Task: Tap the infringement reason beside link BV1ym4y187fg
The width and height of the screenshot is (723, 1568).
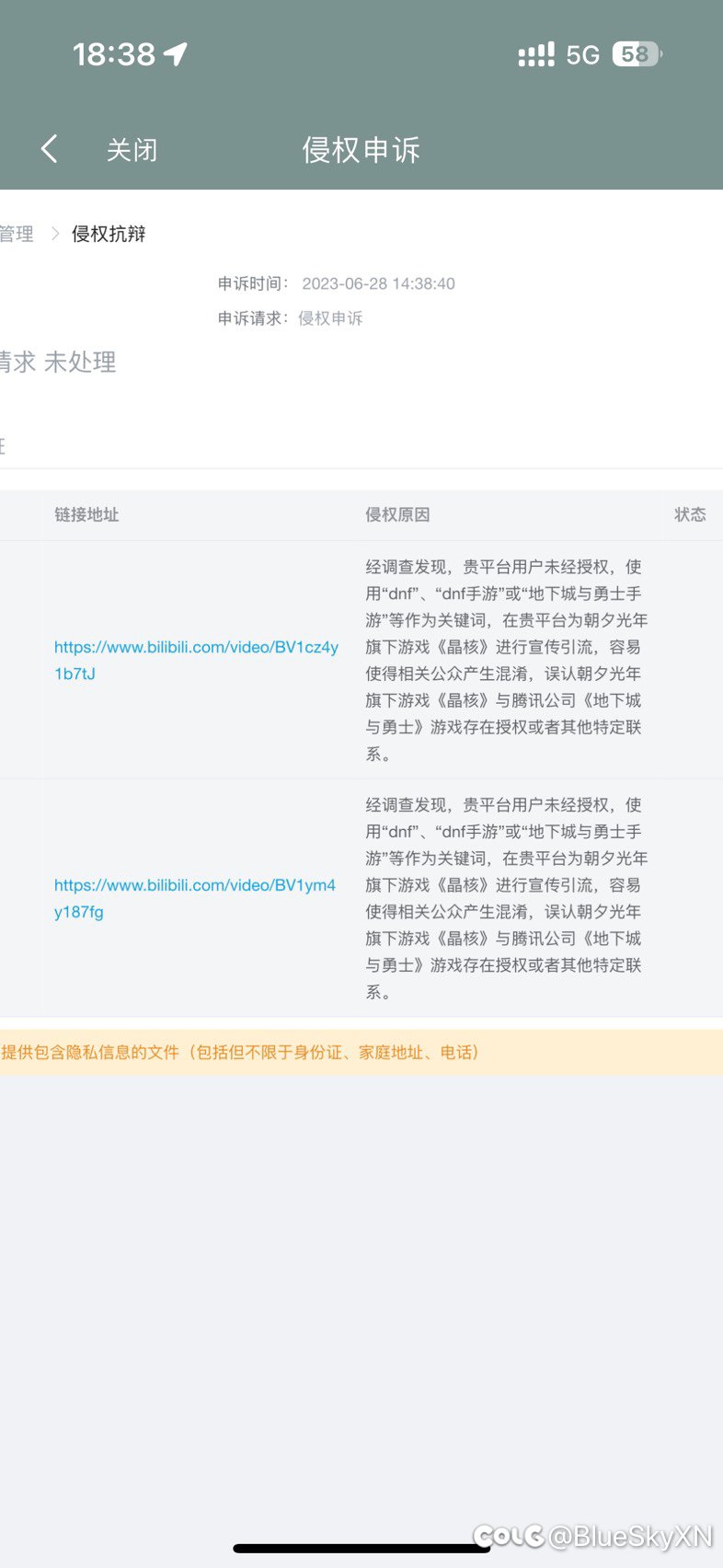Action: [x=506, y=898]
